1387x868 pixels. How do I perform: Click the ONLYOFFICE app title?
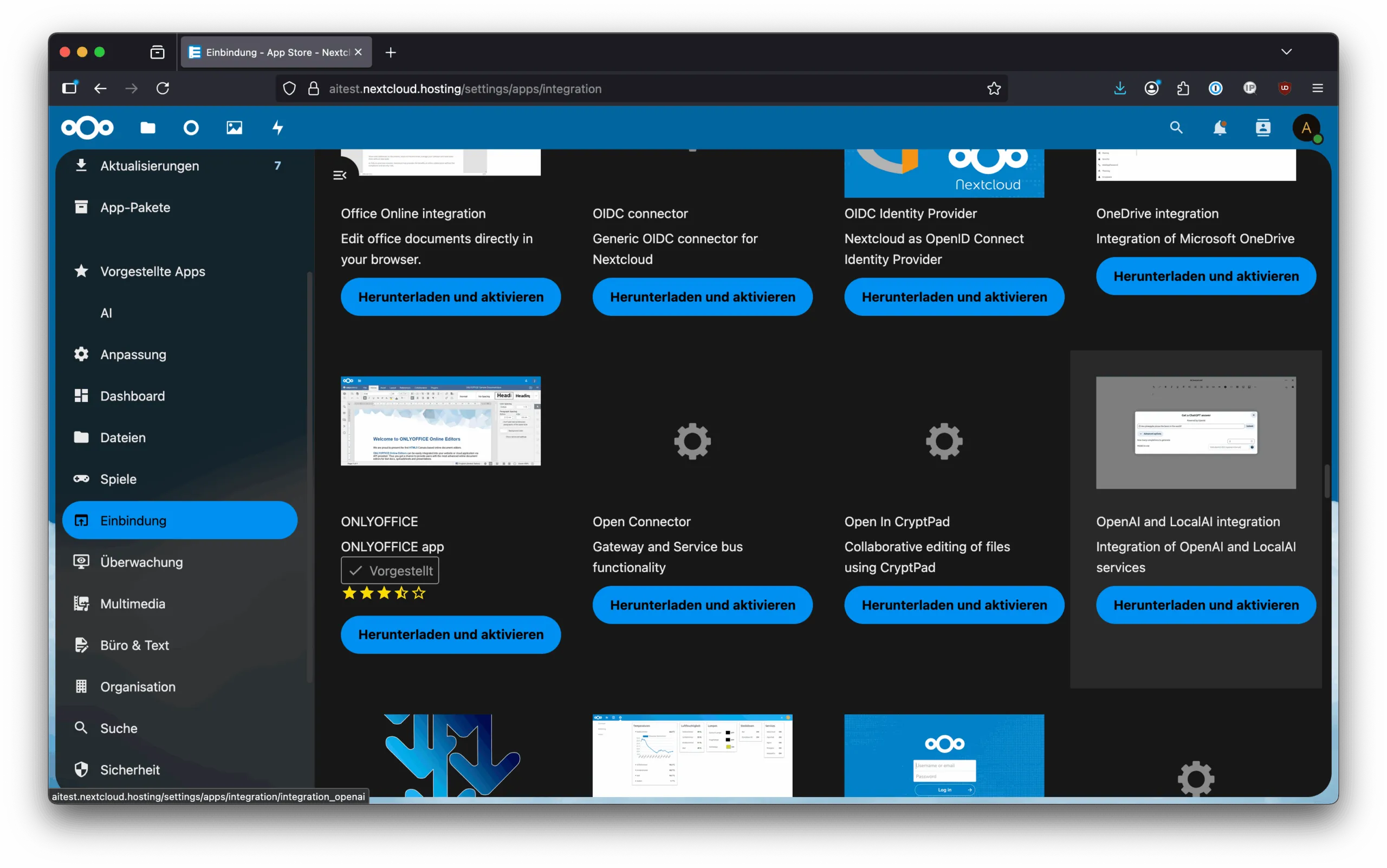pyautogui.click(x=379, y=521)
